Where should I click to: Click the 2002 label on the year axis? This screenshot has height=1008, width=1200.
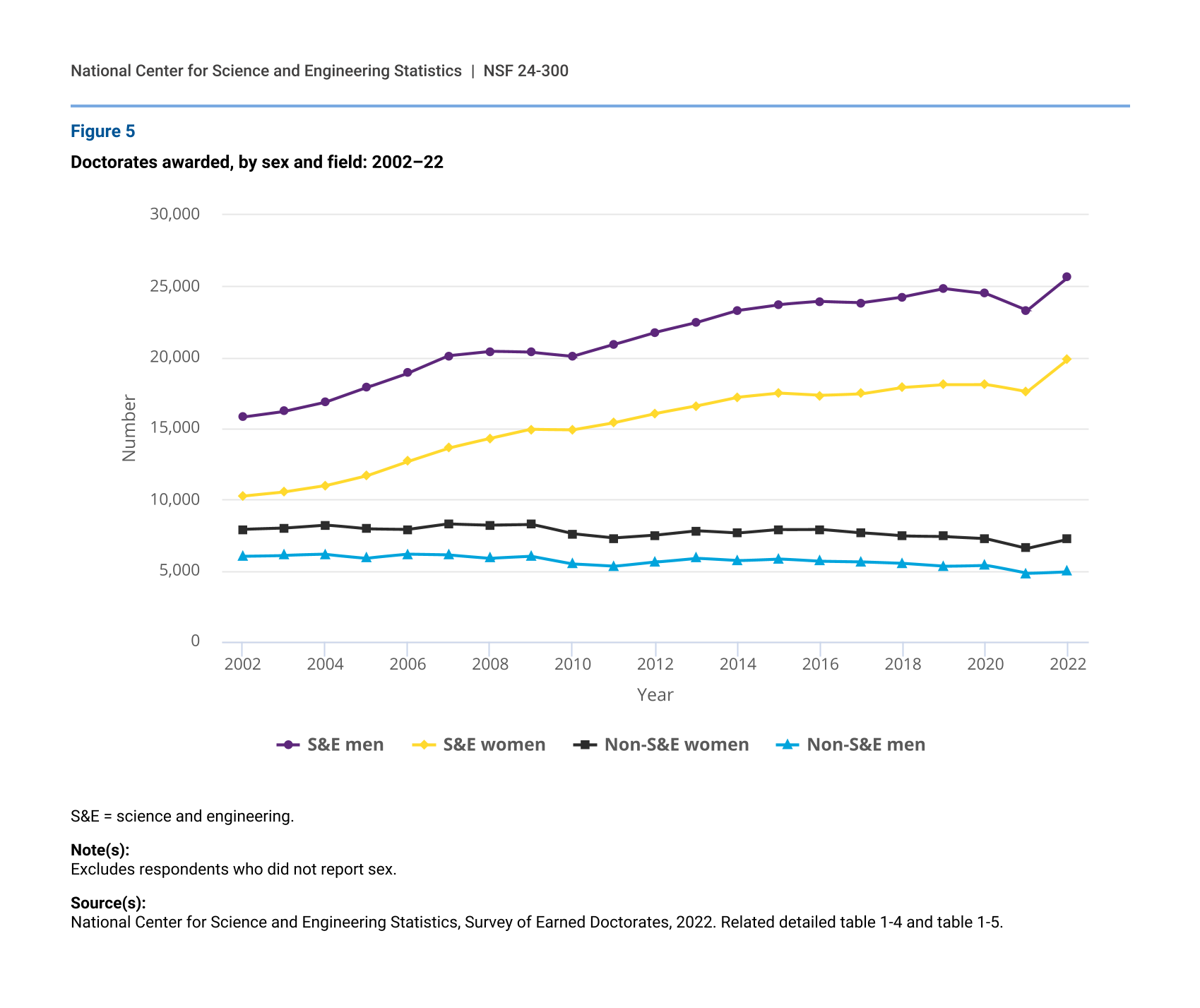click(x=242, y=664)
